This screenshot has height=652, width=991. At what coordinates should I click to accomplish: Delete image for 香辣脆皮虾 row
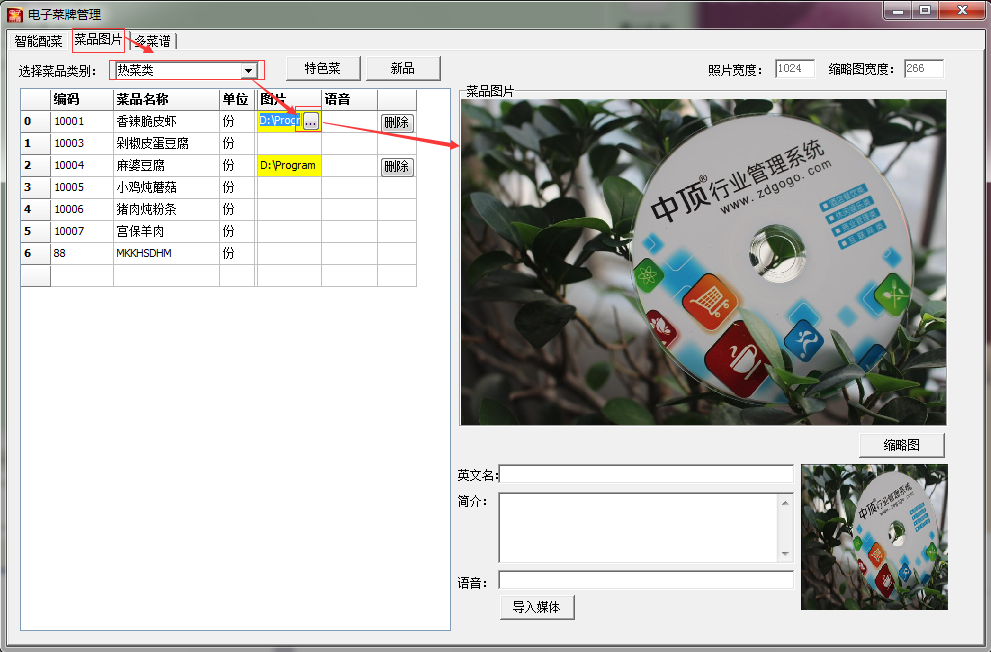397,123
